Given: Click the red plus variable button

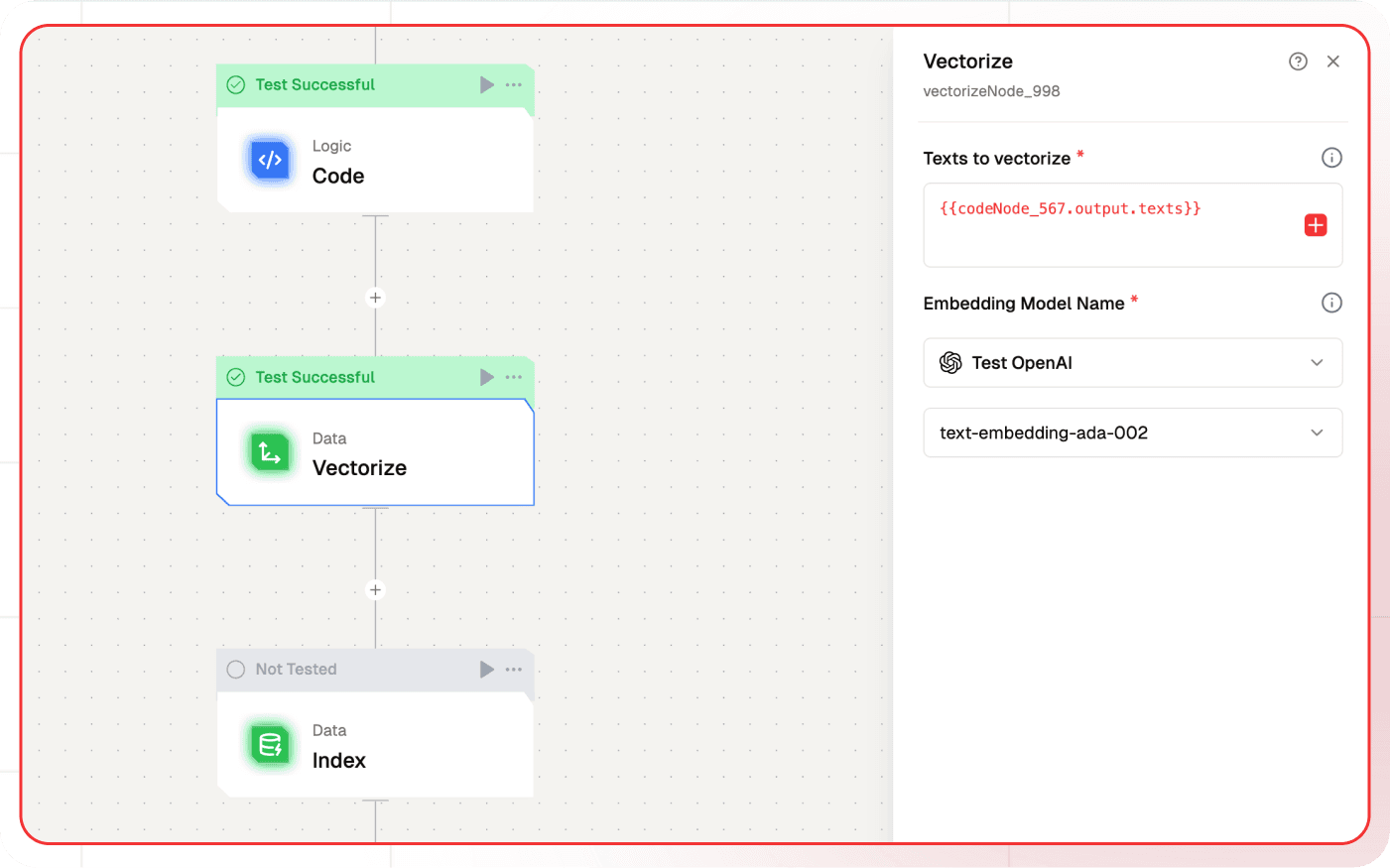Looking at the screenshot, I should (x=1316, y=225).
